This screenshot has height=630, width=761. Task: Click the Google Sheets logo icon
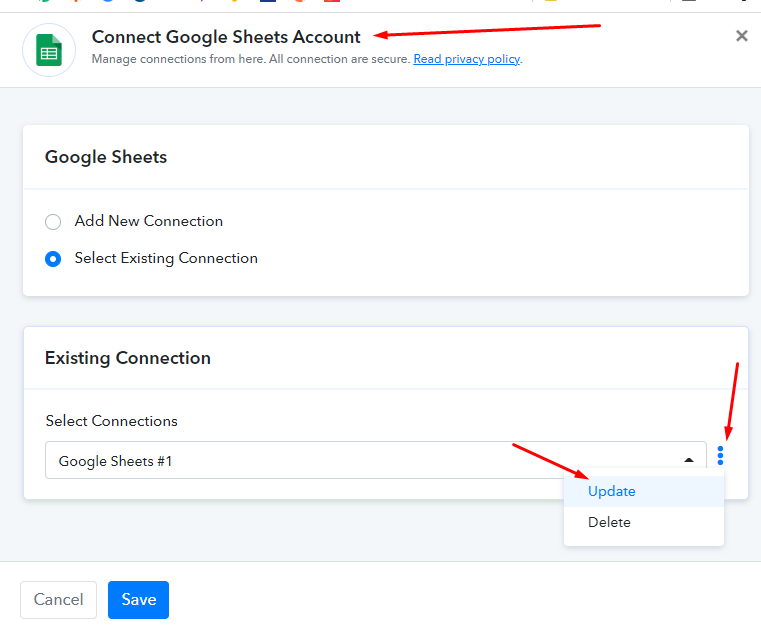click(49, 50)
